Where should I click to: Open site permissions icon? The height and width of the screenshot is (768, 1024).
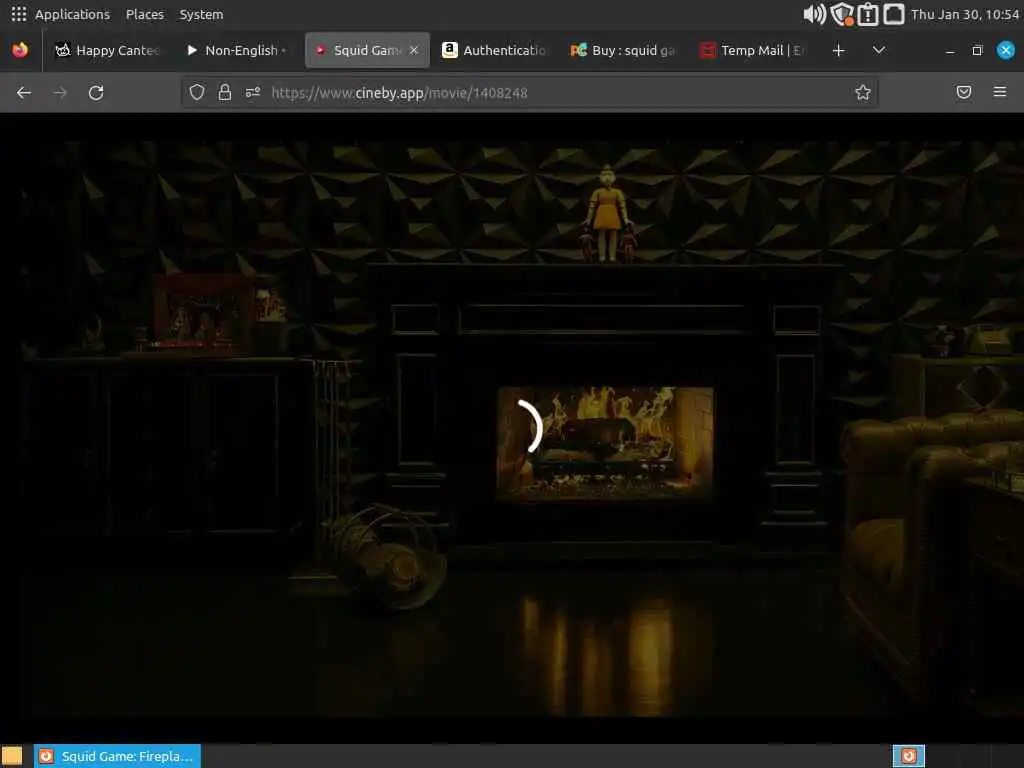coord(253,93)
